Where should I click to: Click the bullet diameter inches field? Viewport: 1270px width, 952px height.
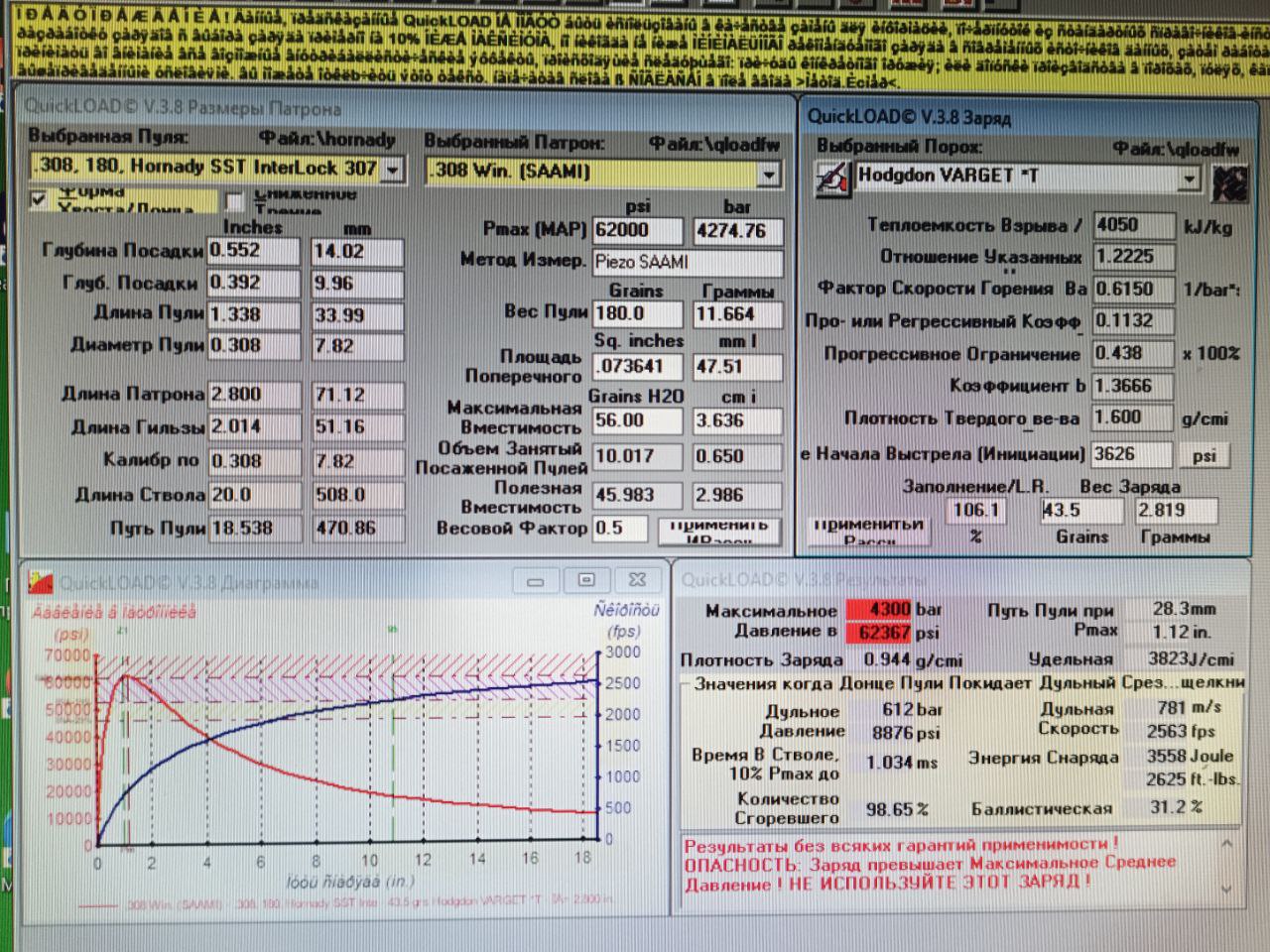coord(253,346)
